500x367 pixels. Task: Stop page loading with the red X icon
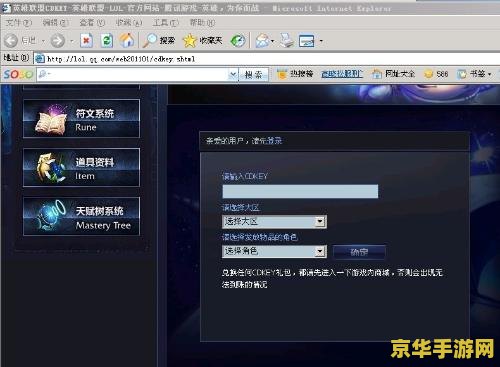tap(86, 41)
